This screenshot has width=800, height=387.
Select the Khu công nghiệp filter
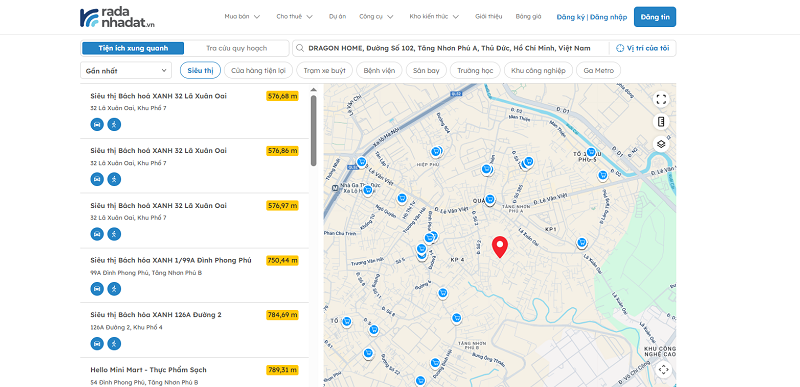click(x=538, y=70)
